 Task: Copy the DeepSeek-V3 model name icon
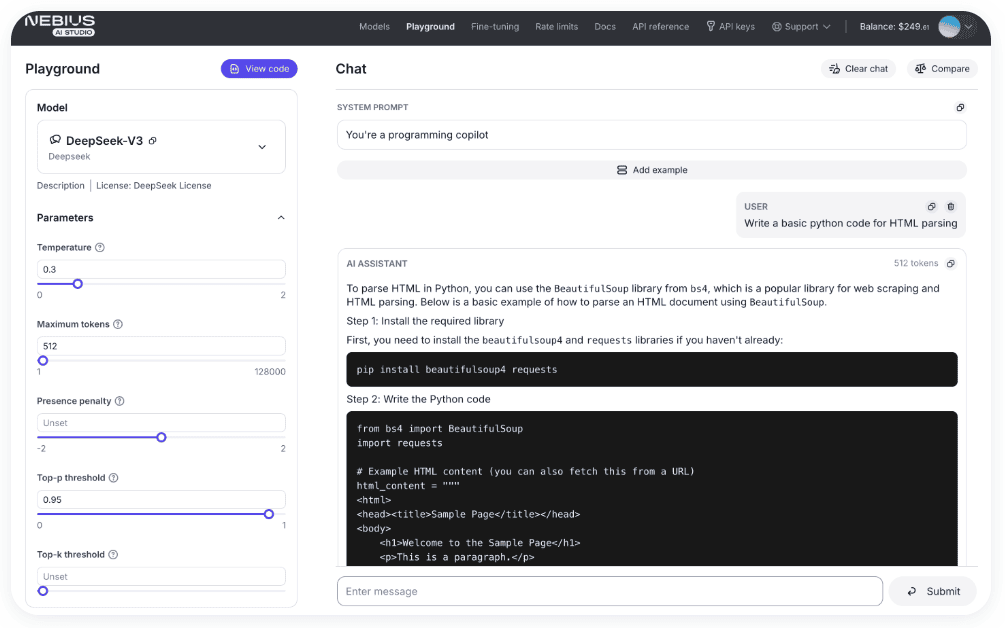coord(153,141)
